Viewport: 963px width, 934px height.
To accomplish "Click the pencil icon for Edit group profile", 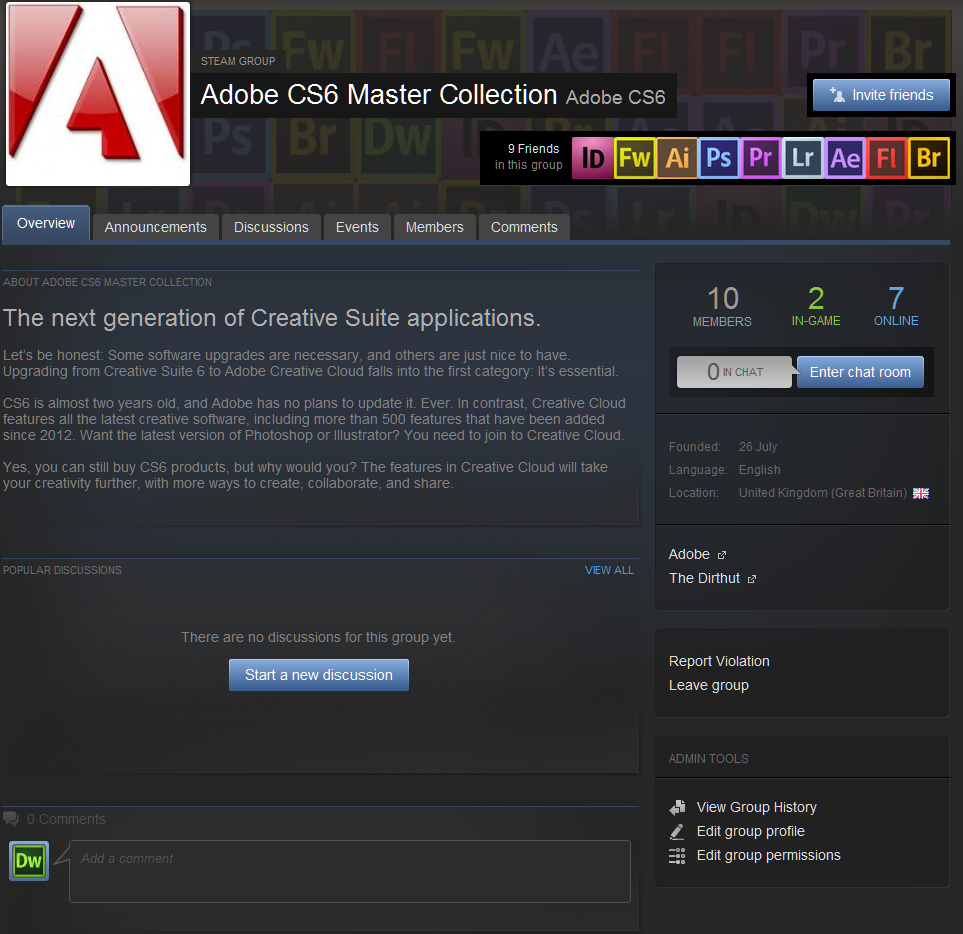I will pyautogui.click(x=677, y=831).
